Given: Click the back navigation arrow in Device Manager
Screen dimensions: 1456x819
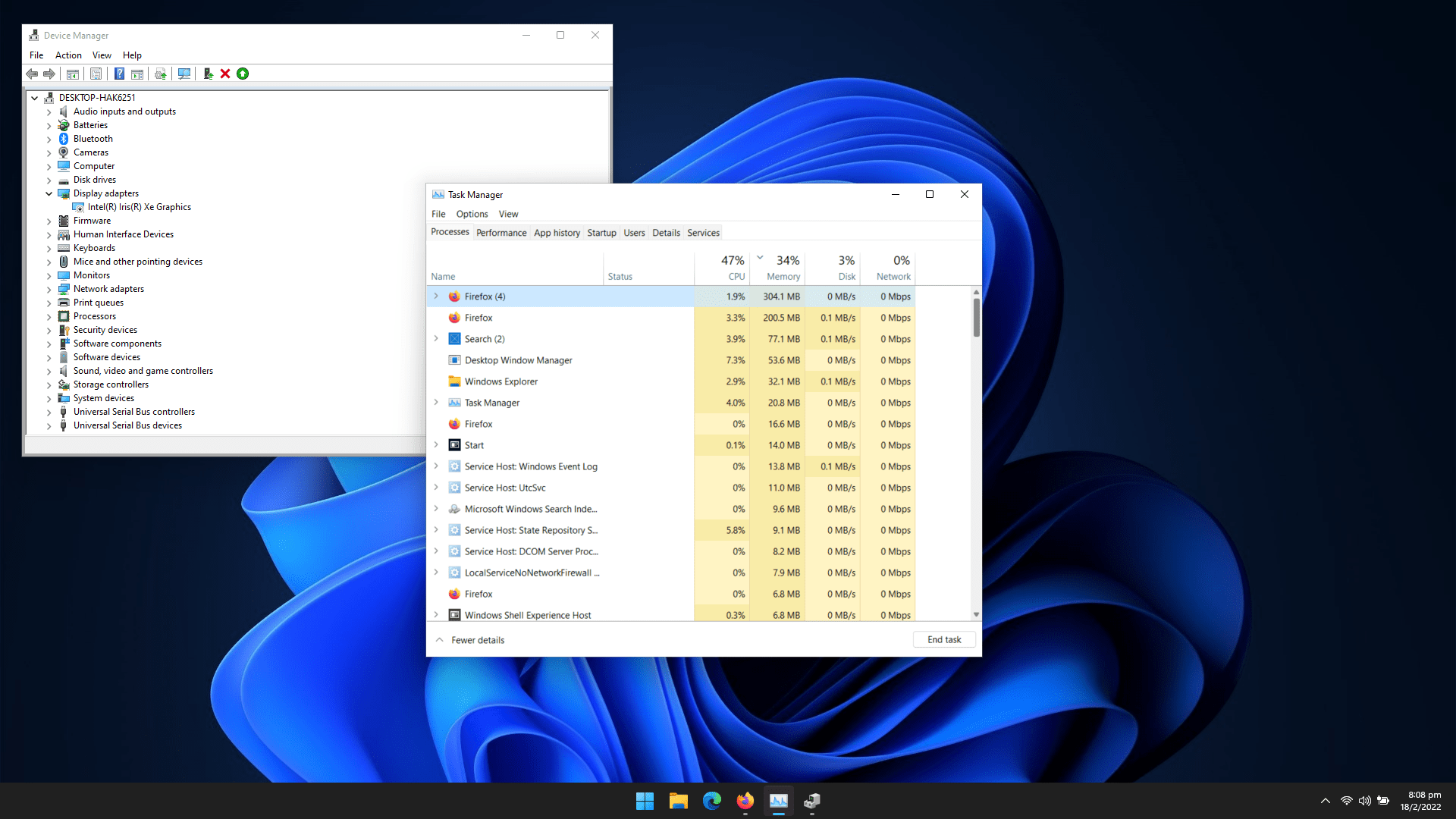Looking at the screenshot, I should 32,74.
